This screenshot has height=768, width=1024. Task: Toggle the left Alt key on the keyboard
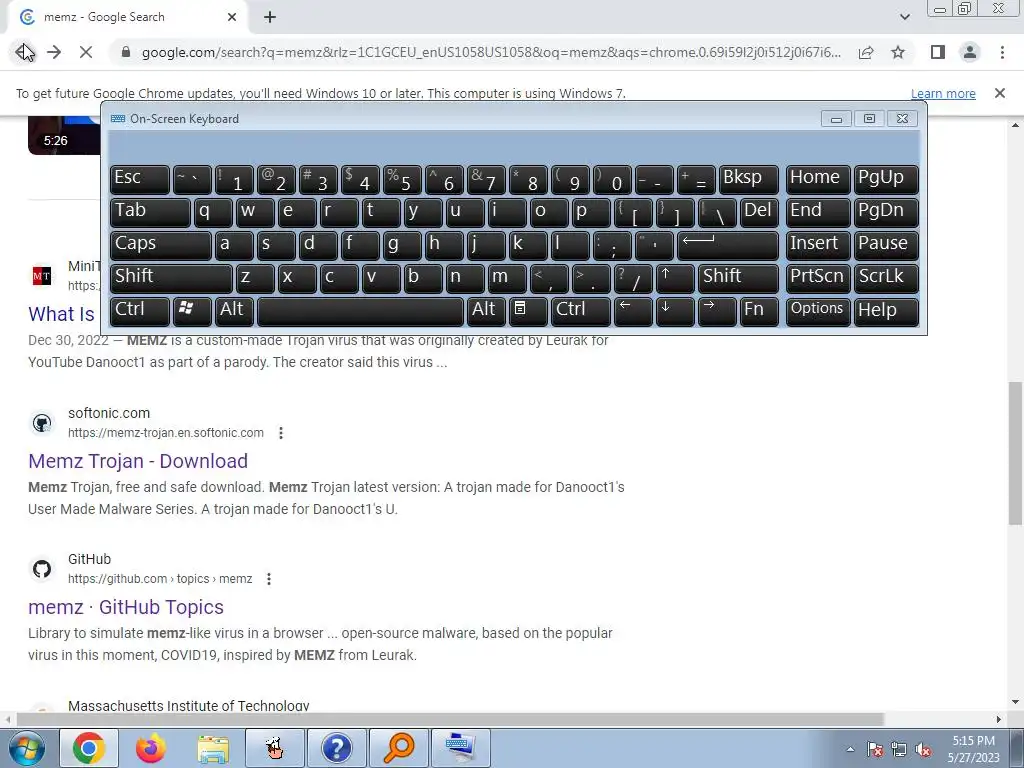234,311
